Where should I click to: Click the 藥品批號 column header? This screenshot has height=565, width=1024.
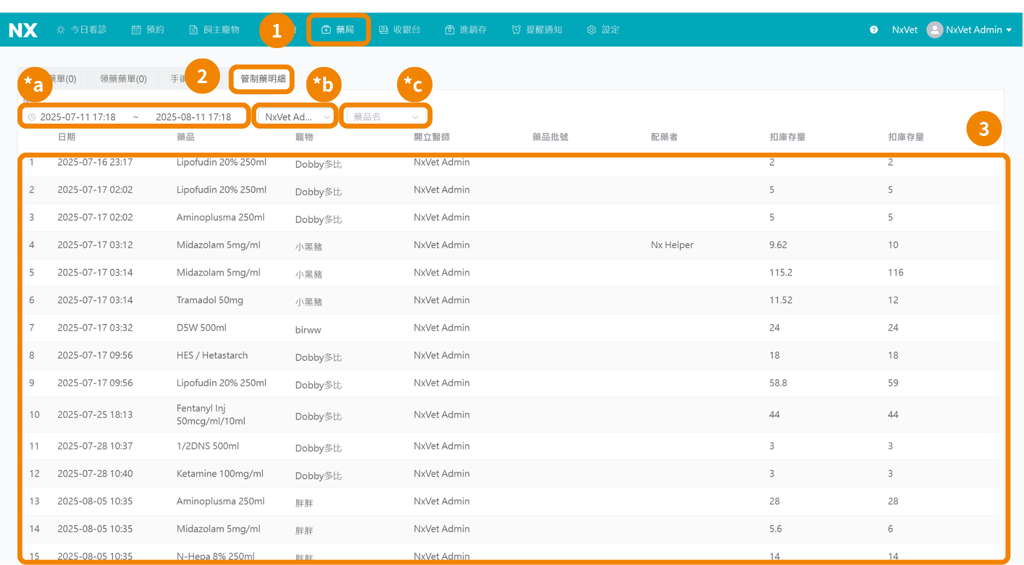[x=551, y=137]
